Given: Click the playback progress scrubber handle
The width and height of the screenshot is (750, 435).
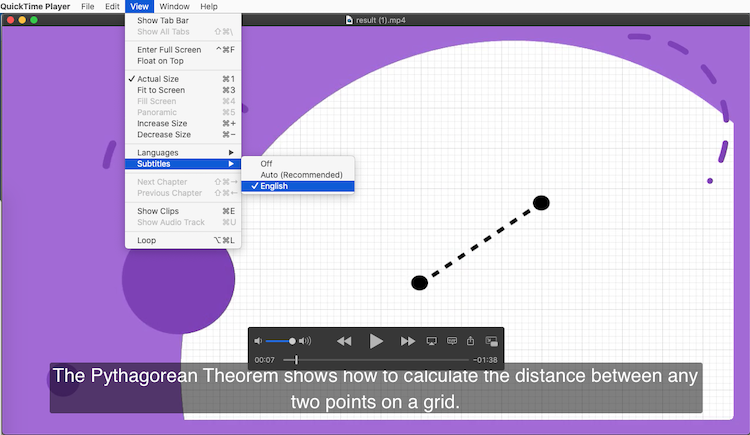Looking at the screenshot, I should click(296, 359).
